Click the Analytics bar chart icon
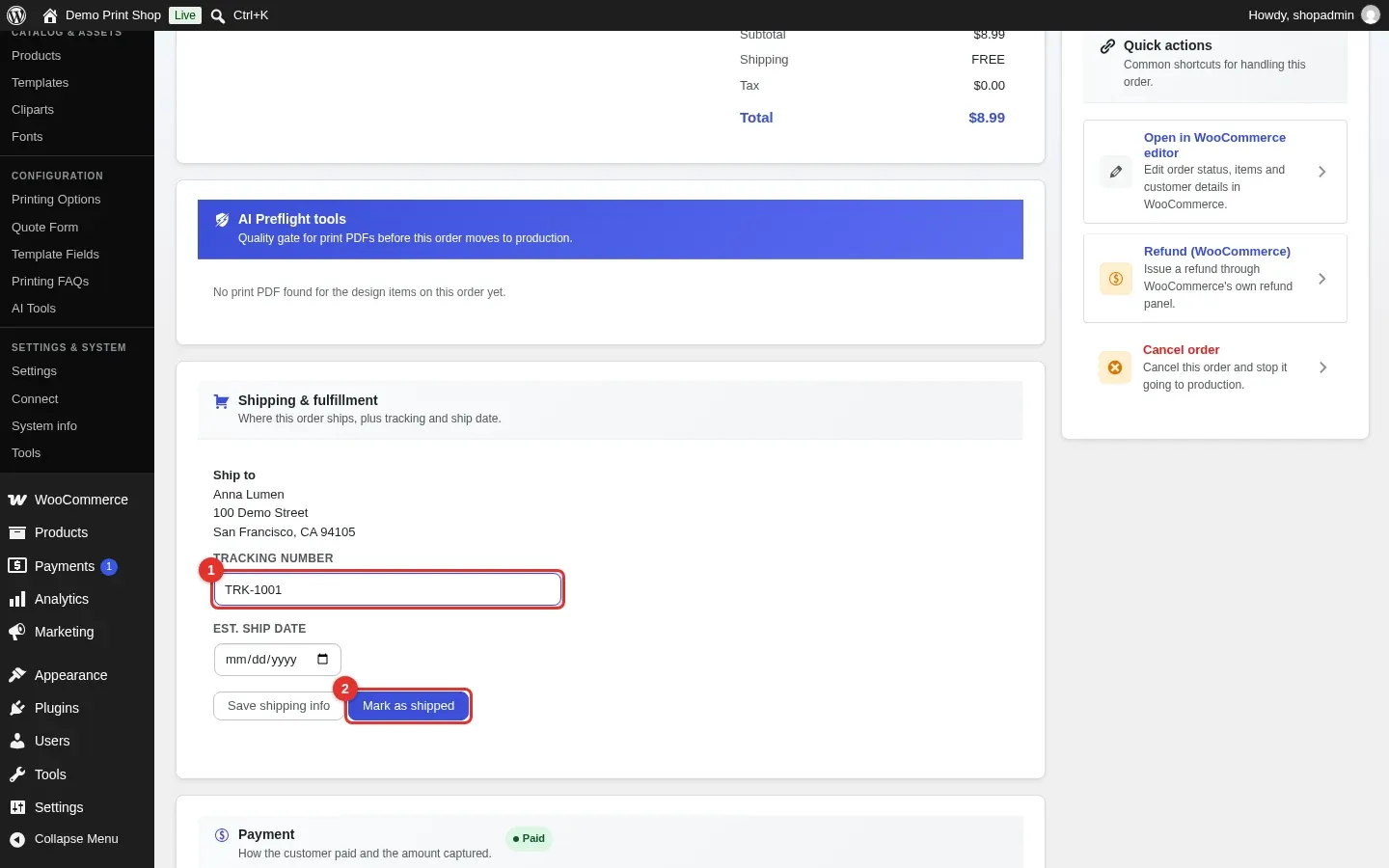 pyautogui.click(x=17, y=599)
